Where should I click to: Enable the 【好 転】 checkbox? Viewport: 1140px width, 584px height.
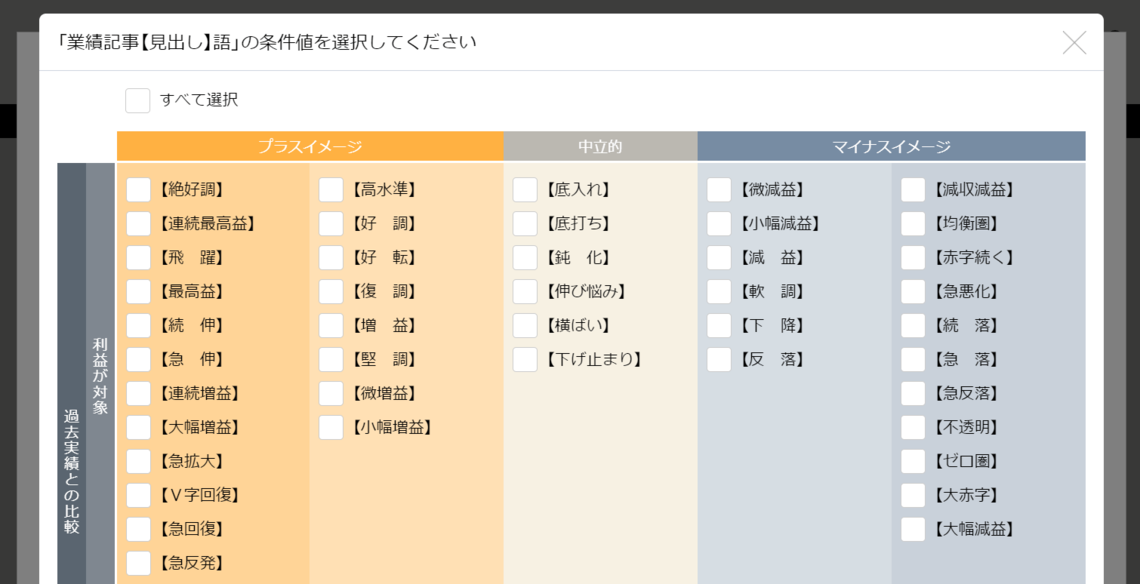(331, 257)
